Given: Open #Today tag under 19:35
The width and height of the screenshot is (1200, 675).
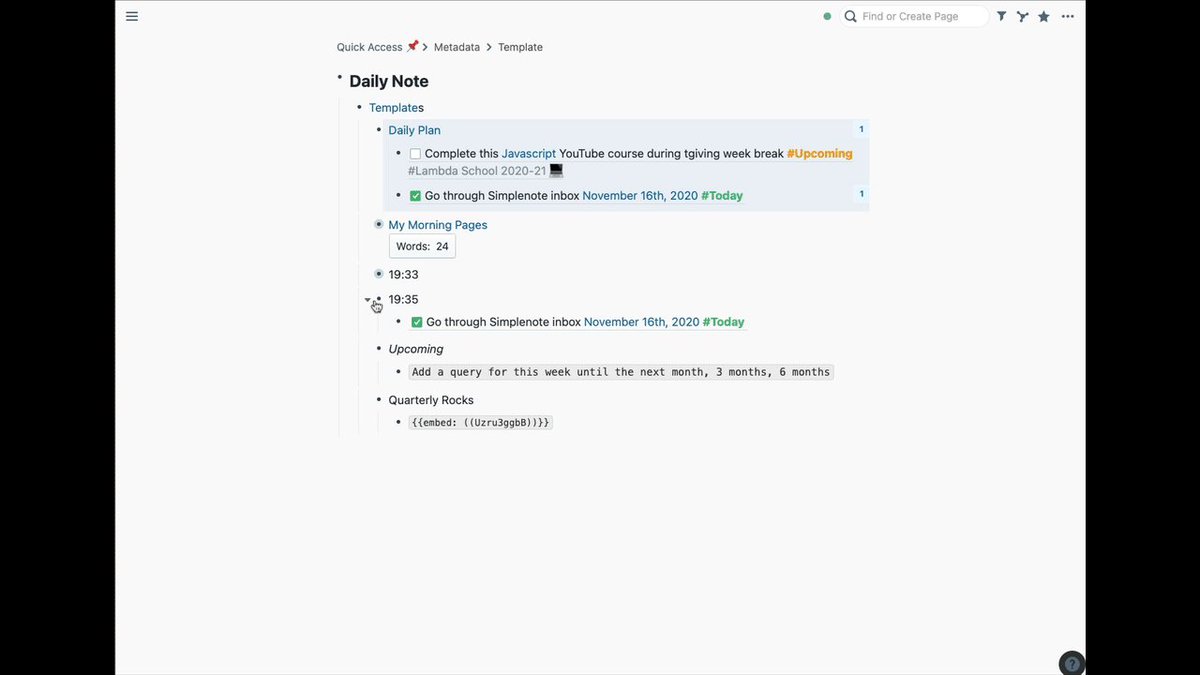Looking at the screenshot, I should coord(724,322).
